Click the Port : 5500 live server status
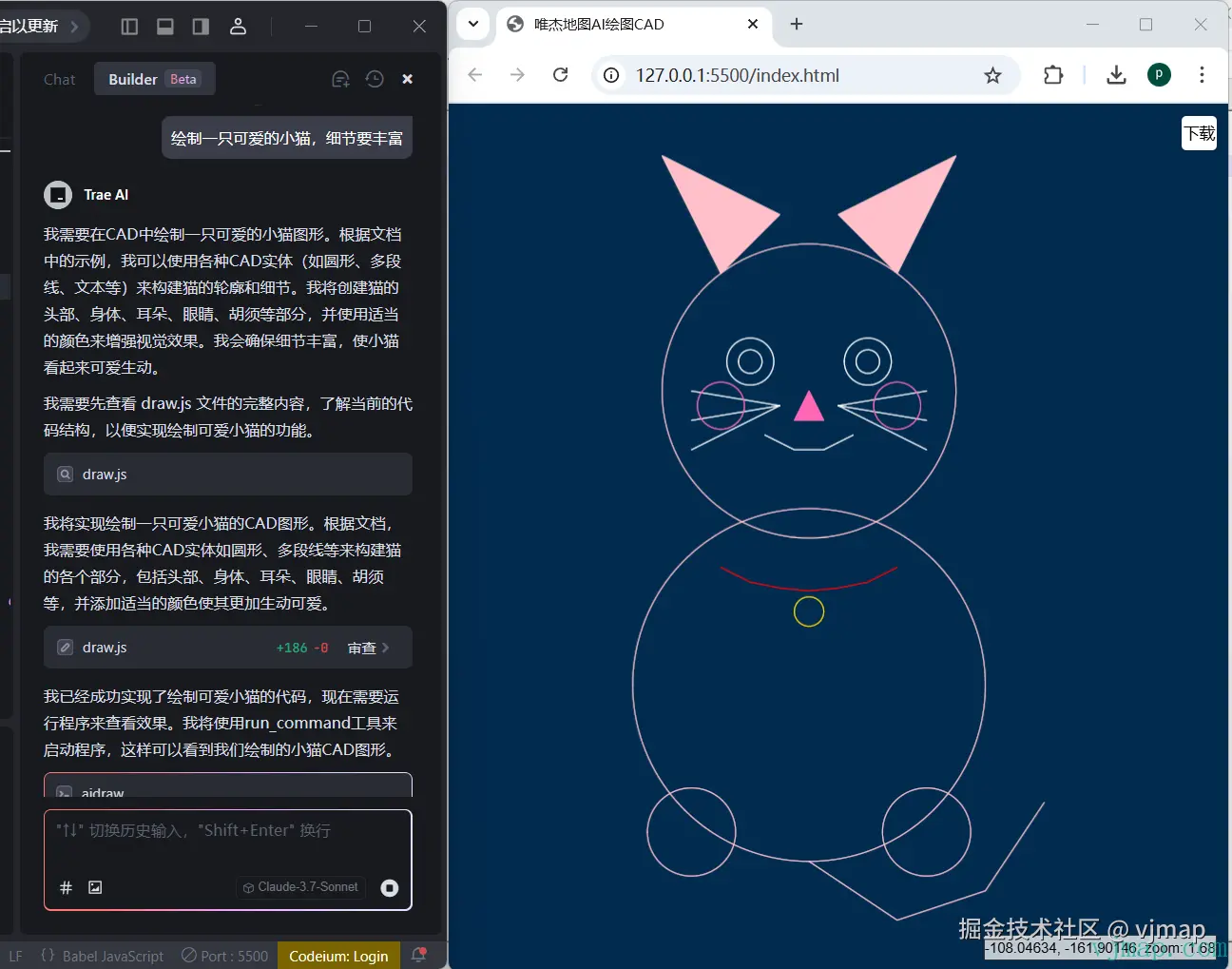This screenshot has width=1232, height=969. pyautogui.click(x=225, y=956)
